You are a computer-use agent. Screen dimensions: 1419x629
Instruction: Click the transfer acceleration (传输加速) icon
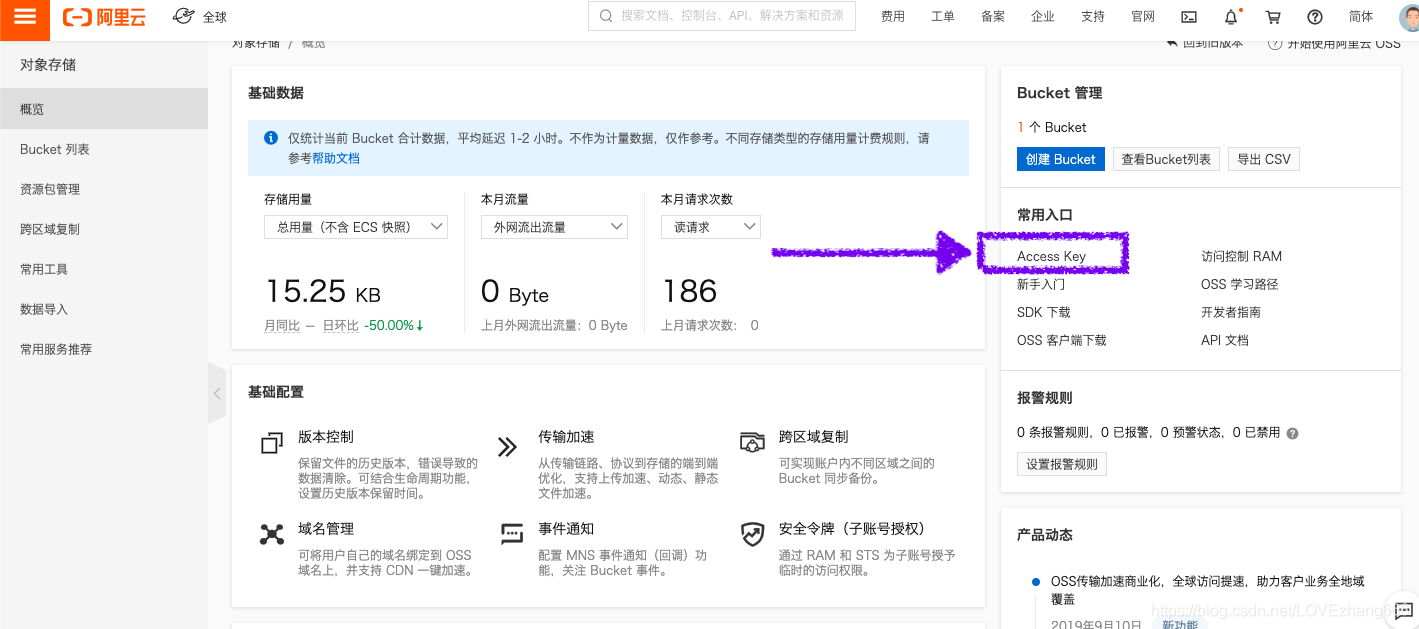[507, 446]
